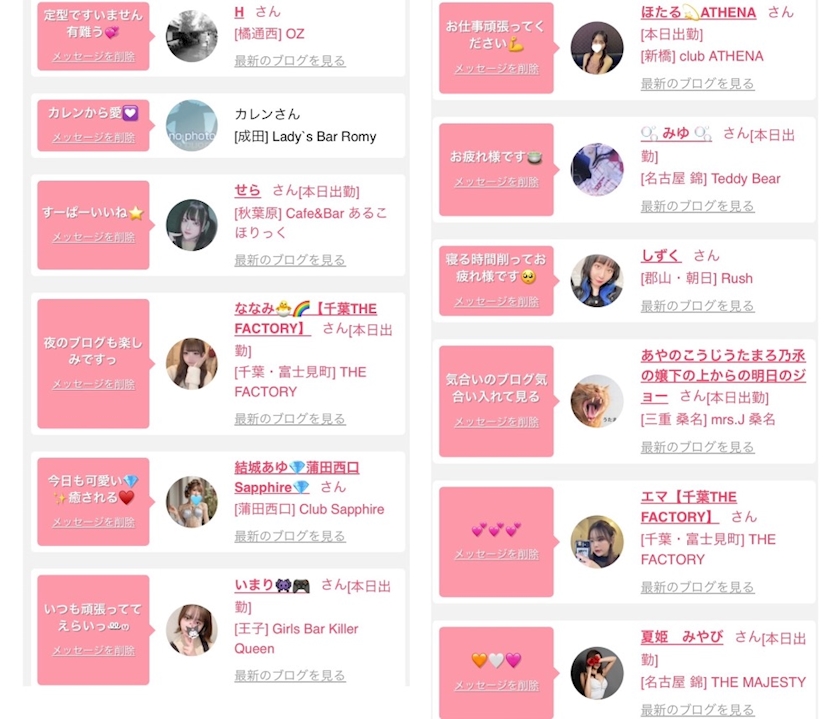Open the せら name link

pos(247,190)
